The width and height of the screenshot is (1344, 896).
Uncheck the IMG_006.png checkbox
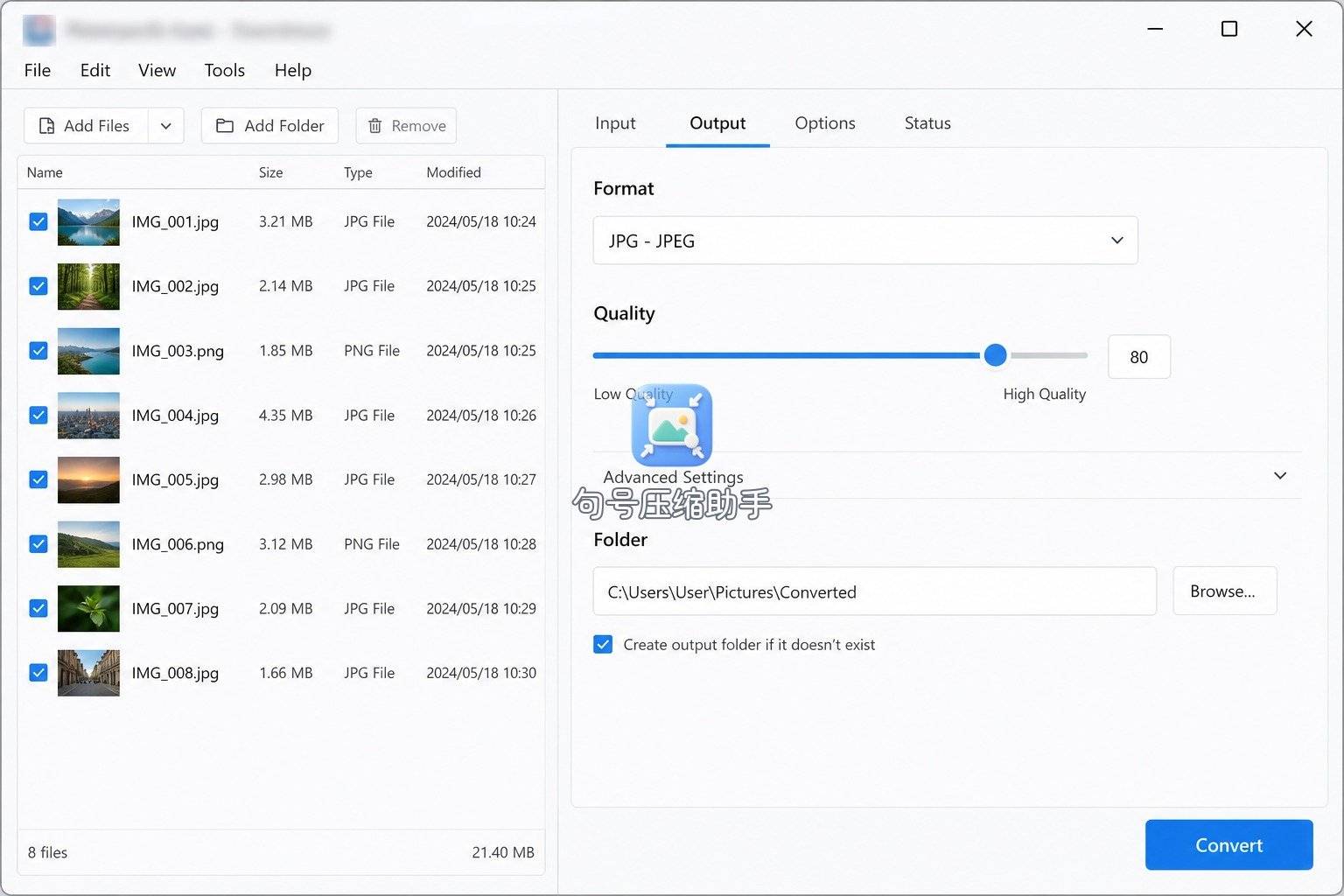click(38, 543)
